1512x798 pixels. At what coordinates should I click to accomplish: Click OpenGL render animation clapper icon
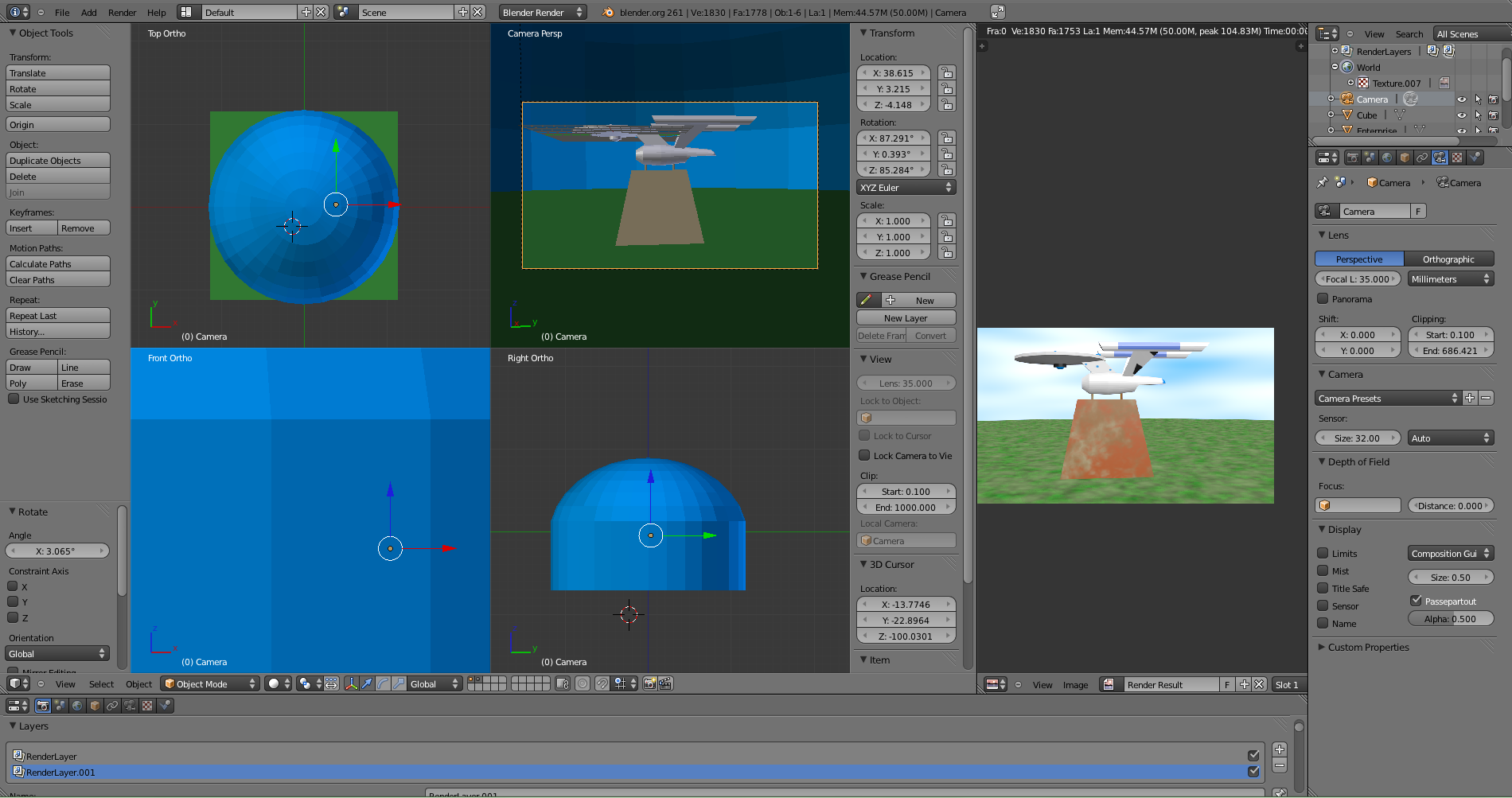pos(665,683)
